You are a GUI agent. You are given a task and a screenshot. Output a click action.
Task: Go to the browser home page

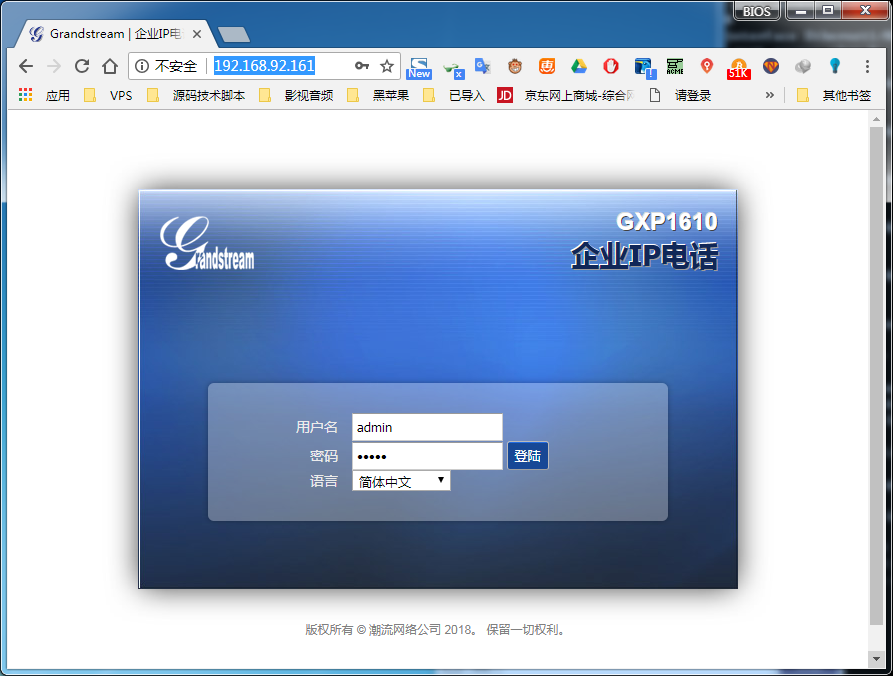[110, 66]
